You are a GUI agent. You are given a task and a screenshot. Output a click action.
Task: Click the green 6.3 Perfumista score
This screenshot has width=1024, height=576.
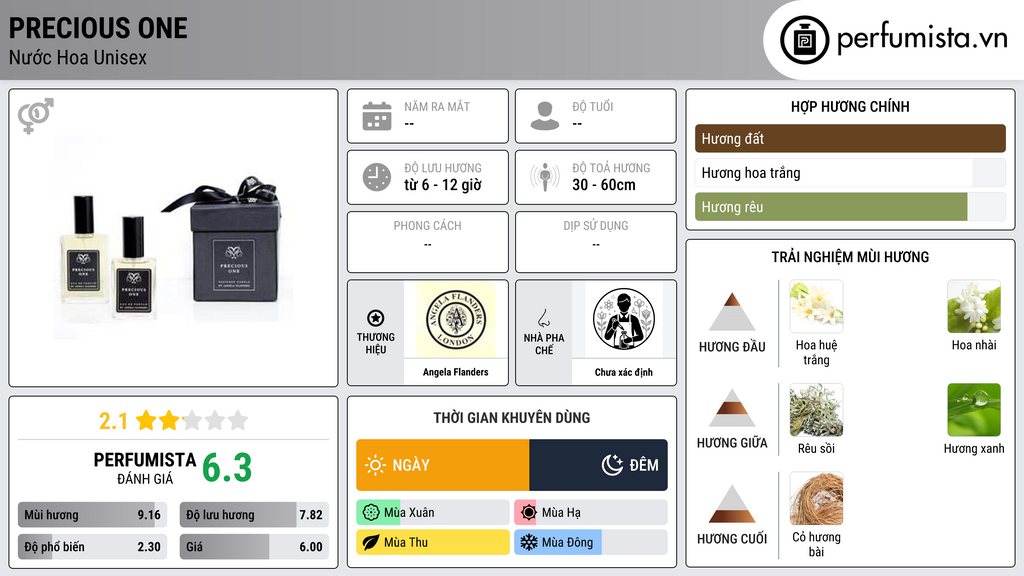[x=227, y=468]
